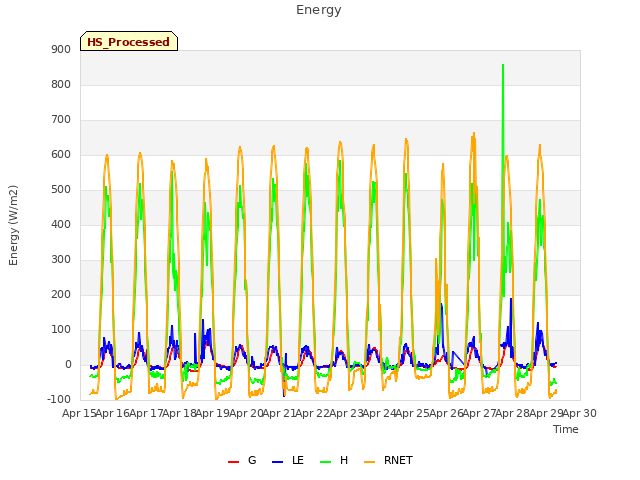
Task: Click the y-axis label '400'
Action: point(61,224)
